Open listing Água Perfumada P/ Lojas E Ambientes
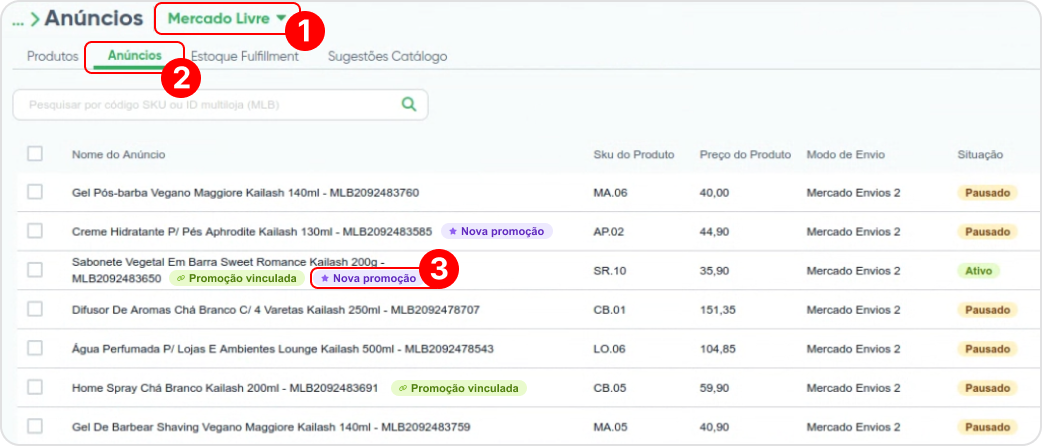This screenshot has width=1042, height=446. click(x=282, y=349)
